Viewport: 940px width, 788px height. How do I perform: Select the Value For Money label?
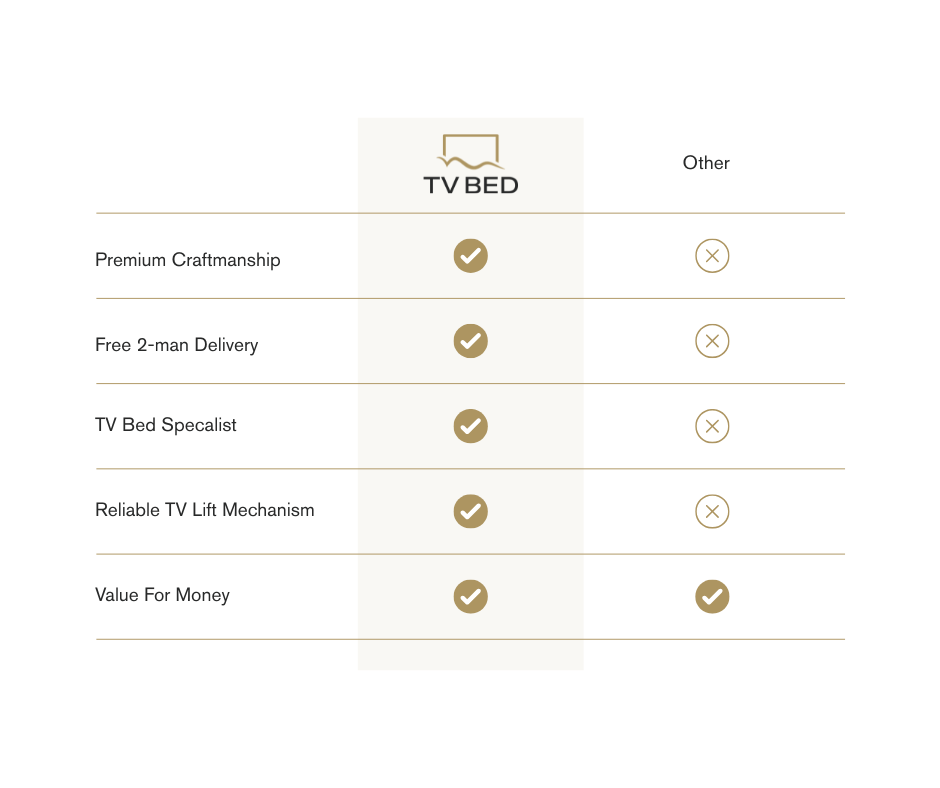[162, 595]
